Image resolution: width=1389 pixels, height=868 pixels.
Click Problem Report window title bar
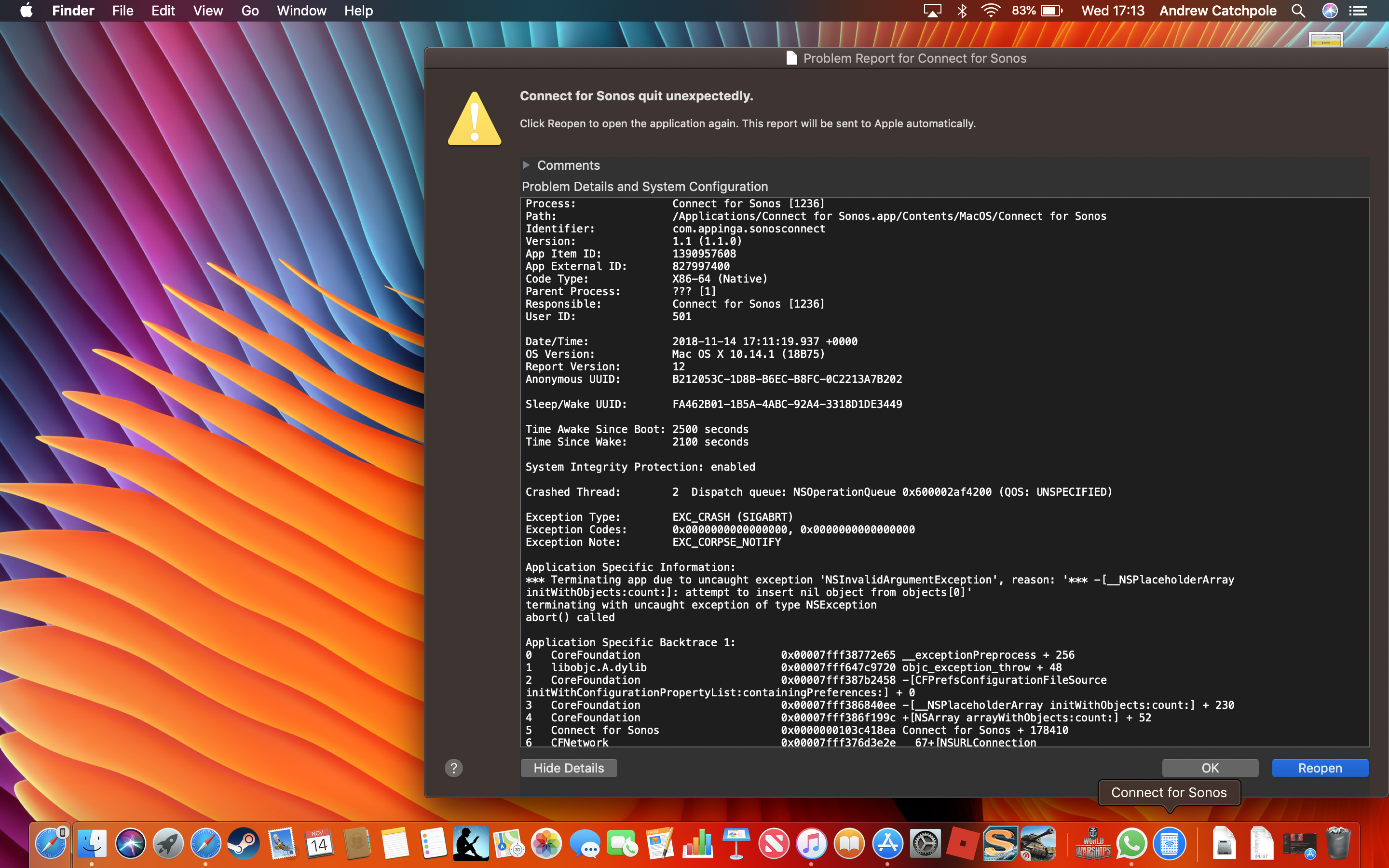906,58
